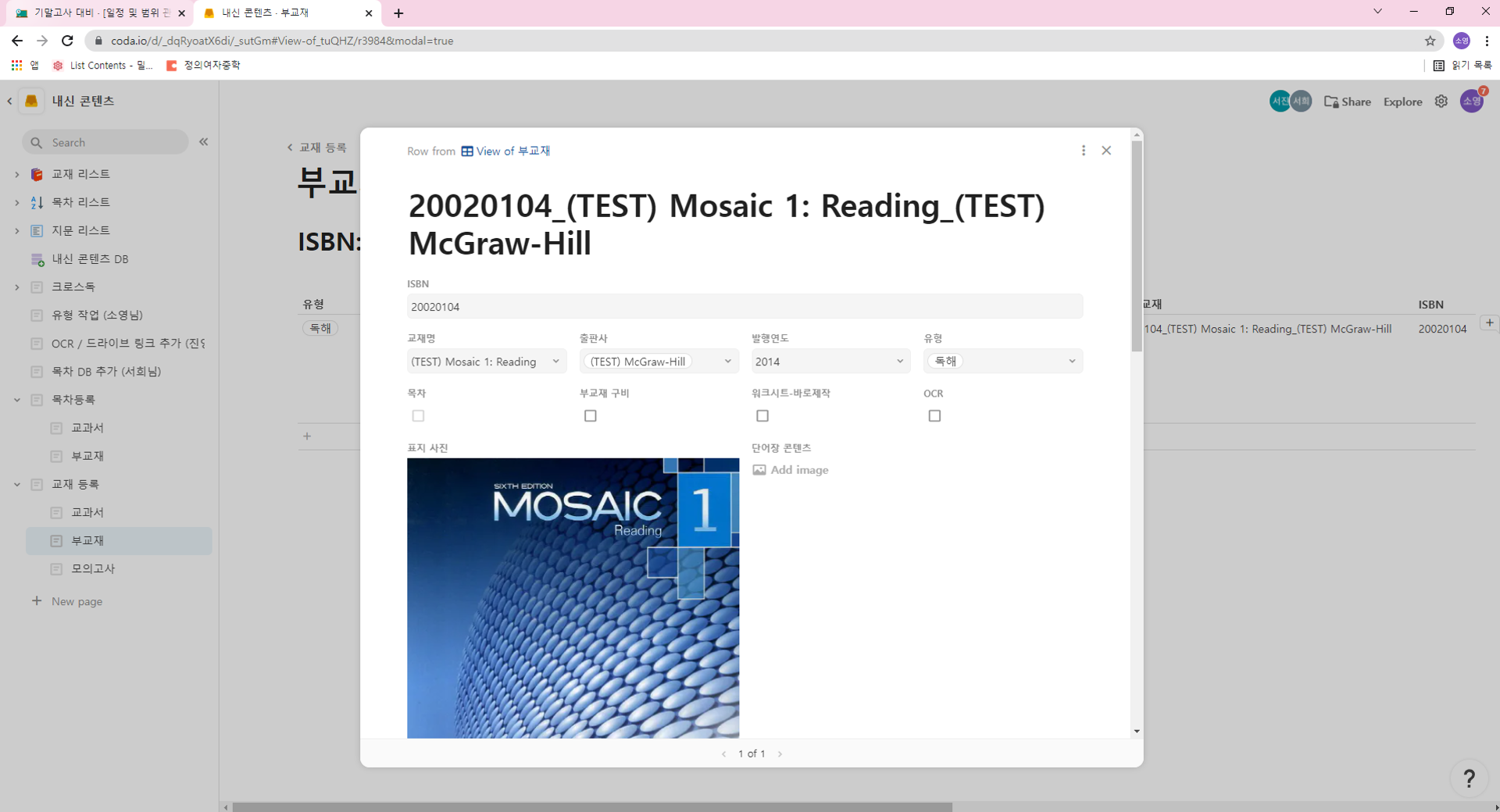Viewport: 1500px width, 812px height.
Task: Click the Coda doc icon beside 내신 콘텐츠
Action: [31, 101]
